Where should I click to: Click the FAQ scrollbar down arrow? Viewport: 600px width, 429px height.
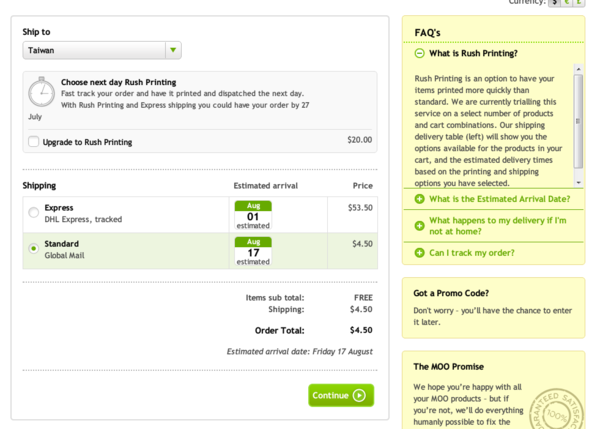click(x=578, y=183)
